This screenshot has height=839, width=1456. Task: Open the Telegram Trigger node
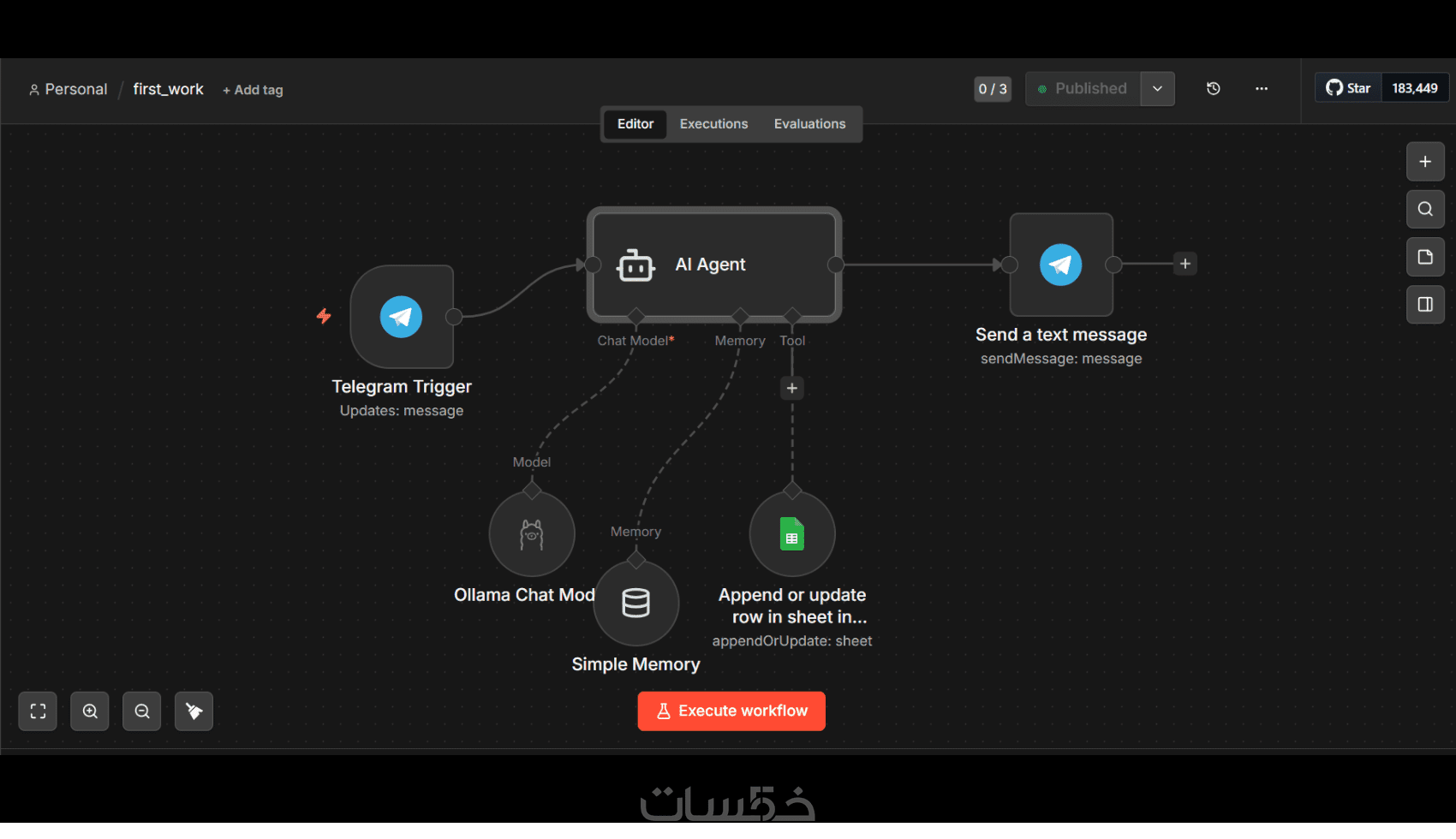coord(402,317)
